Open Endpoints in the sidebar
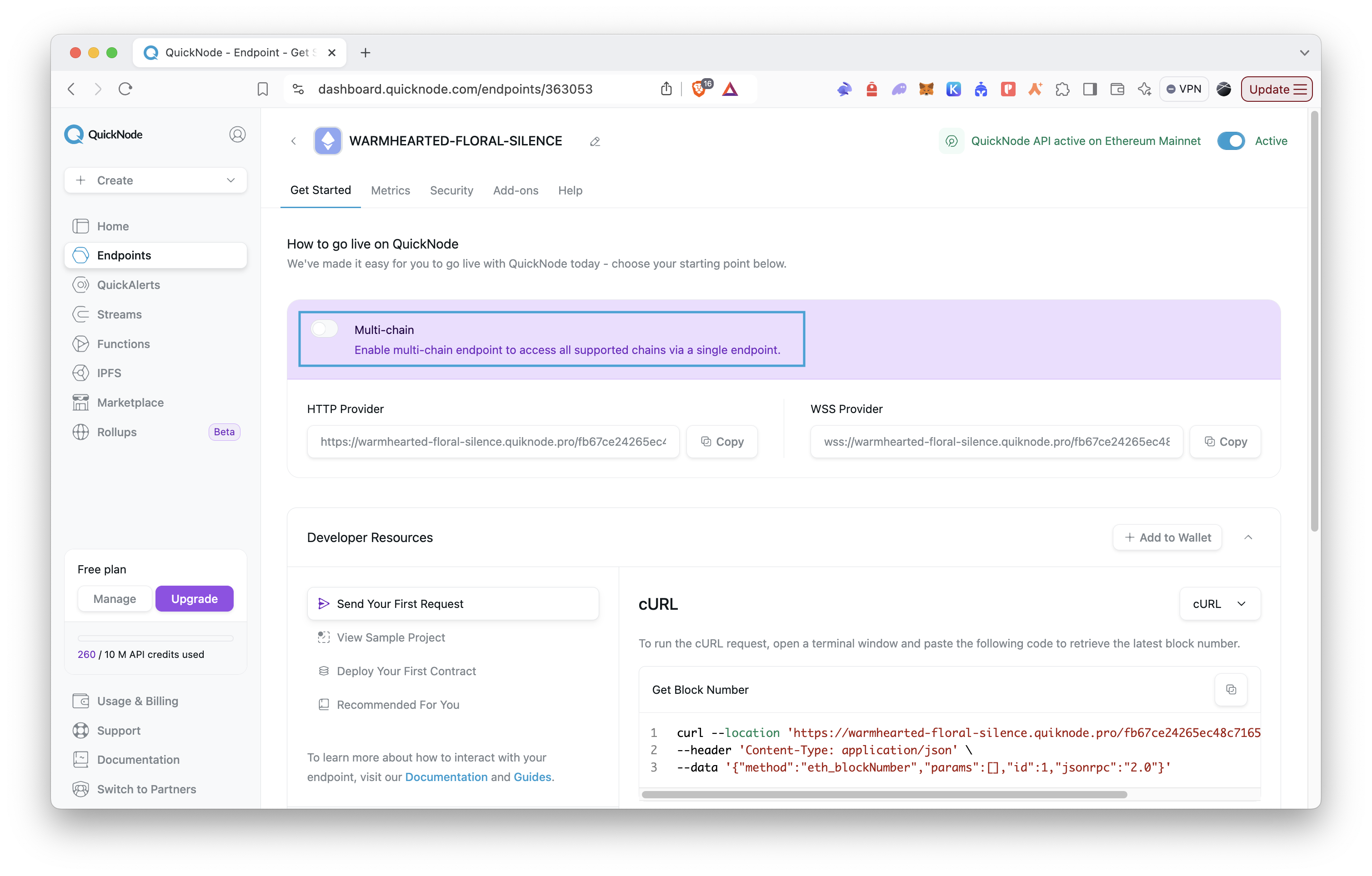This screenshot has width=1372, height=876. [155, 255]
